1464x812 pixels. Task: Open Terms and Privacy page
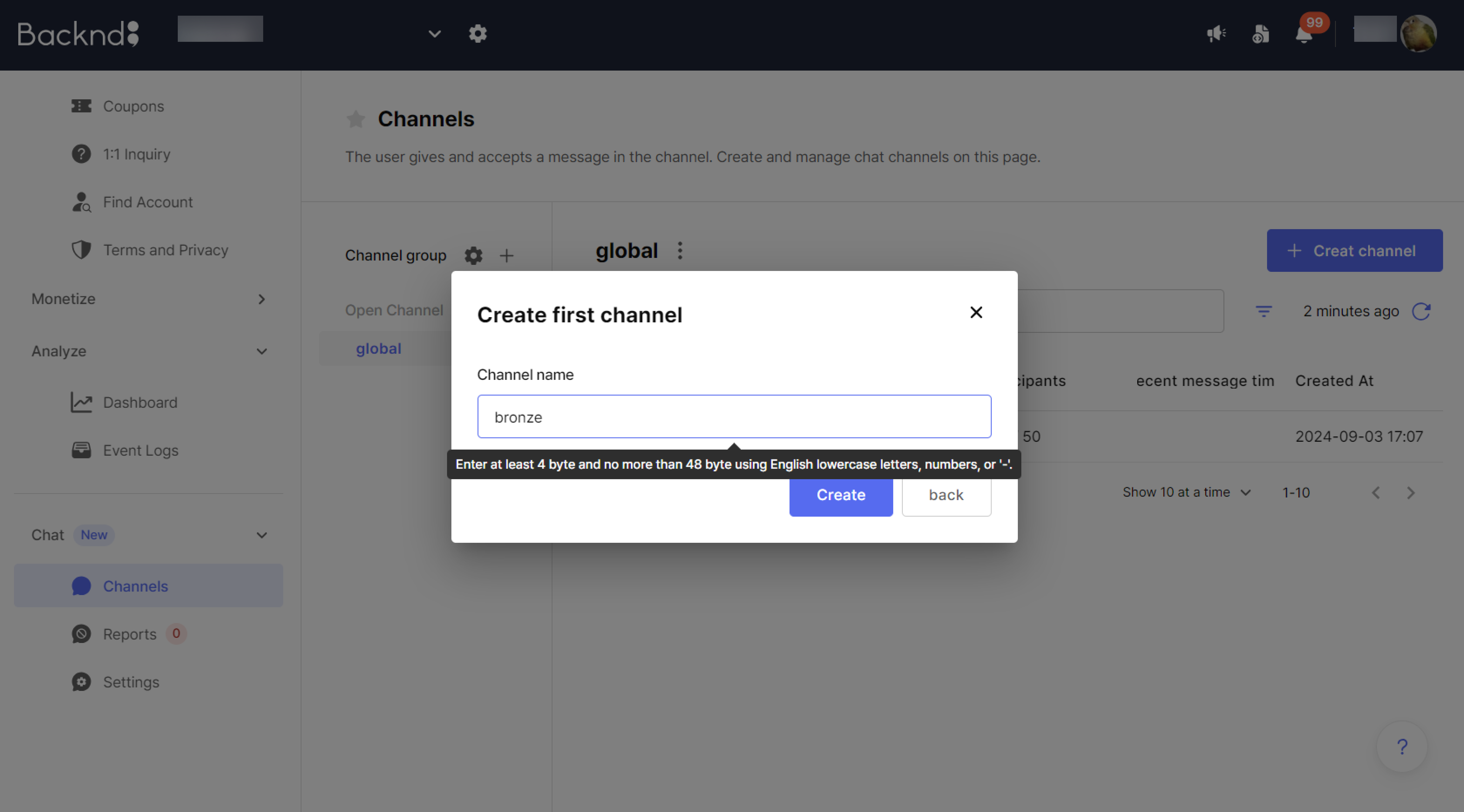point(165,250)
